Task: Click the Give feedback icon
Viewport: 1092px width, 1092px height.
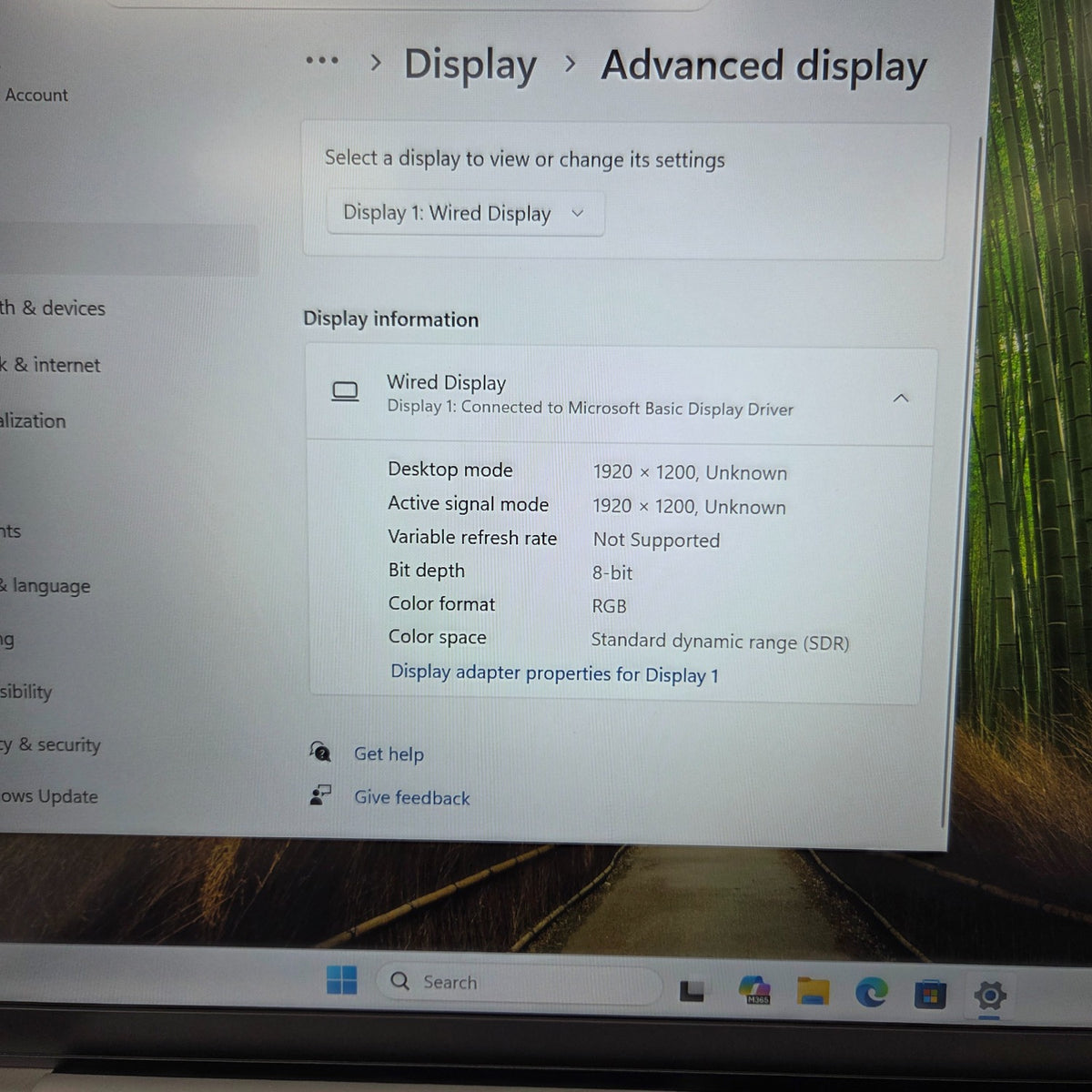Action: click(320, 795)
